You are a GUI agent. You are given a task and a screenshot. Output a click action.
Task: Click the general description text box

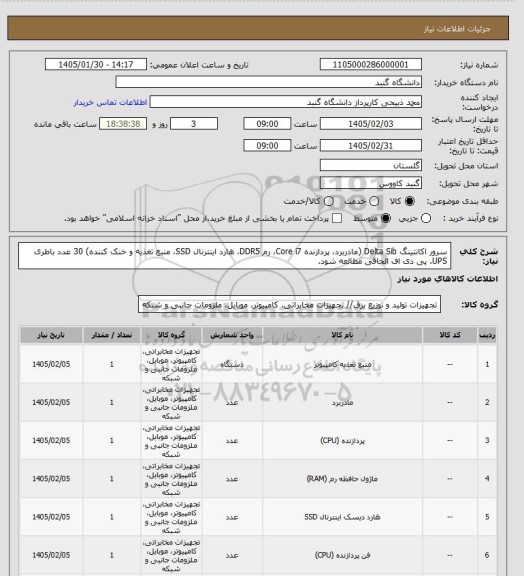click(x=234, y=256)
